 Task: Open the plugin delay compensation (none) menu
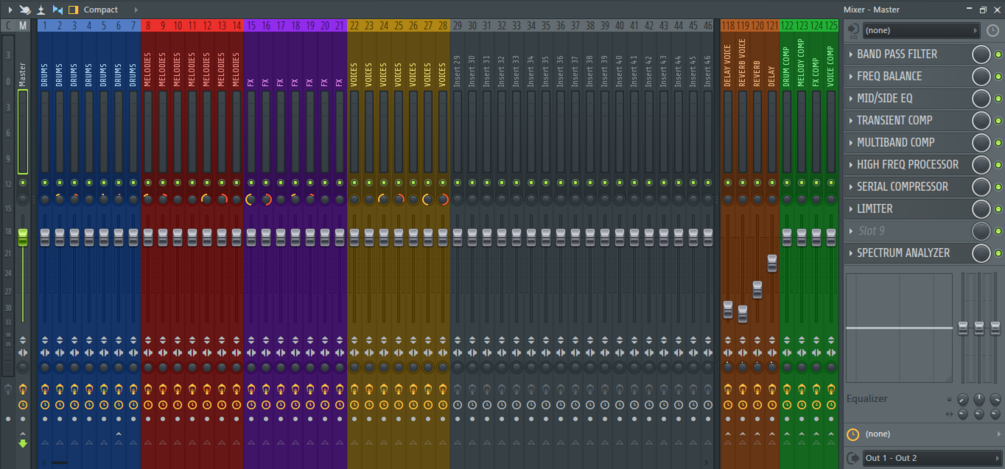931,434
